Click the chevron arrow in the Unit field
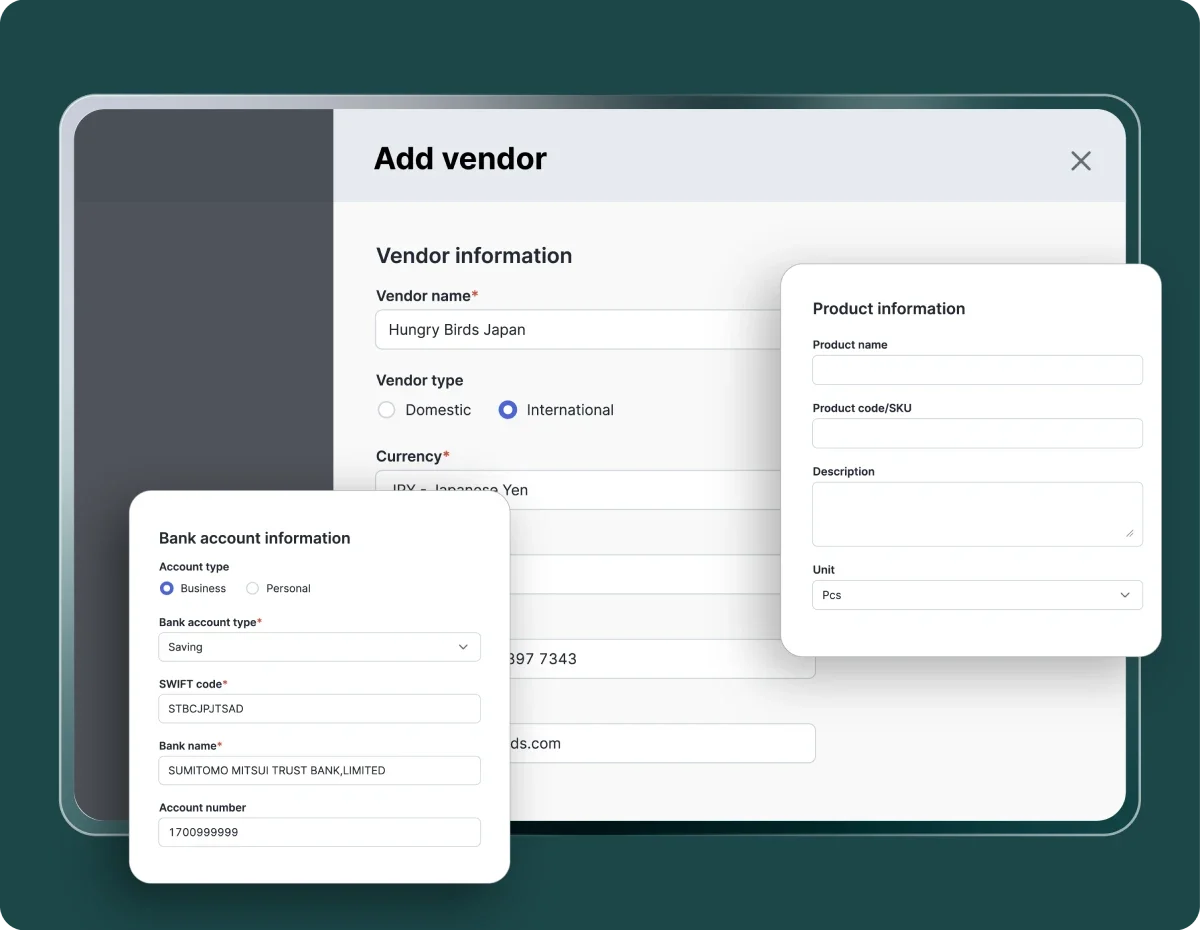1200x930 pixels. (x=1124, y=595)
